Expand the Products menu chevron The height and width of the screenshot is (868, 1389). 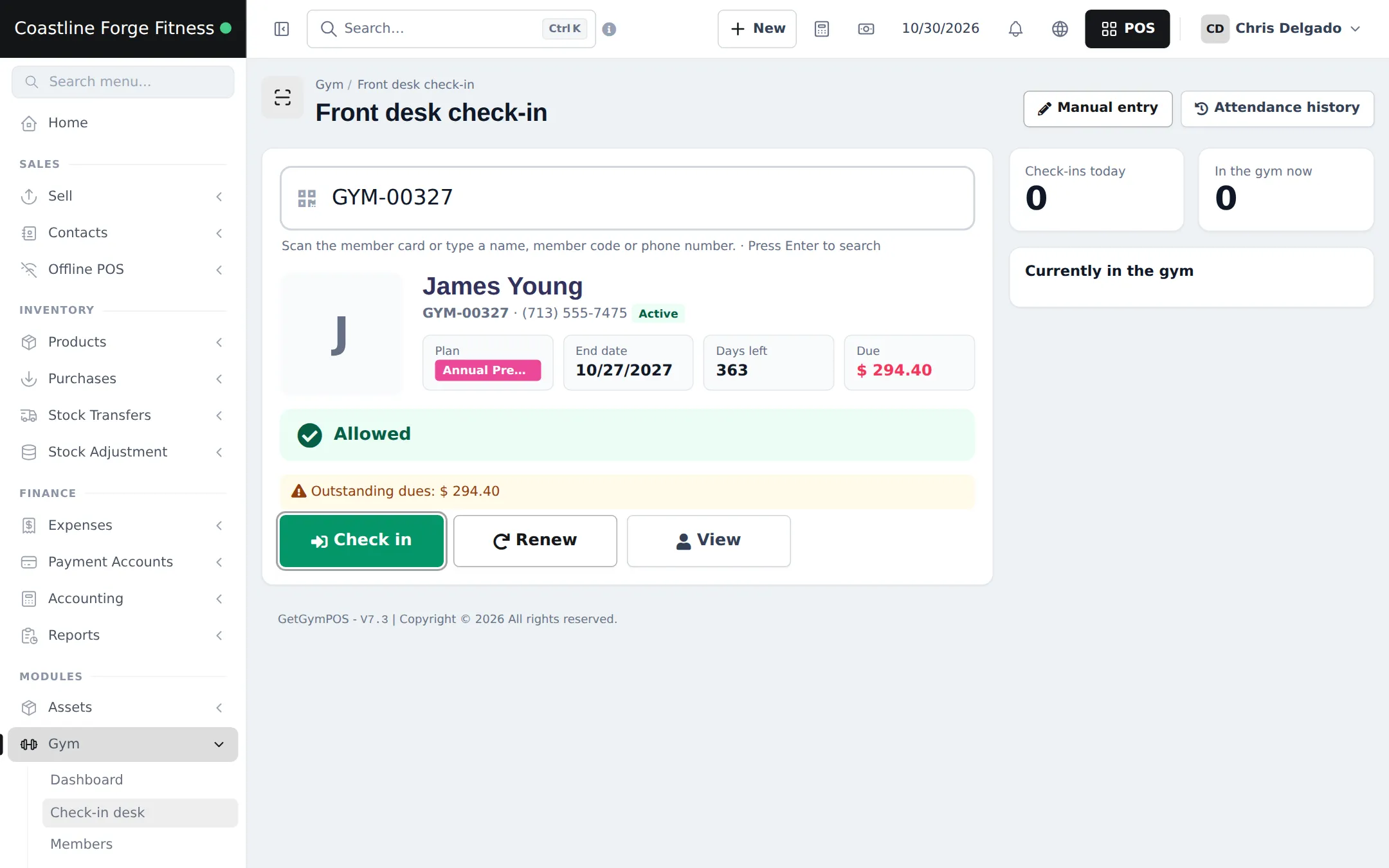coord(219,342)
